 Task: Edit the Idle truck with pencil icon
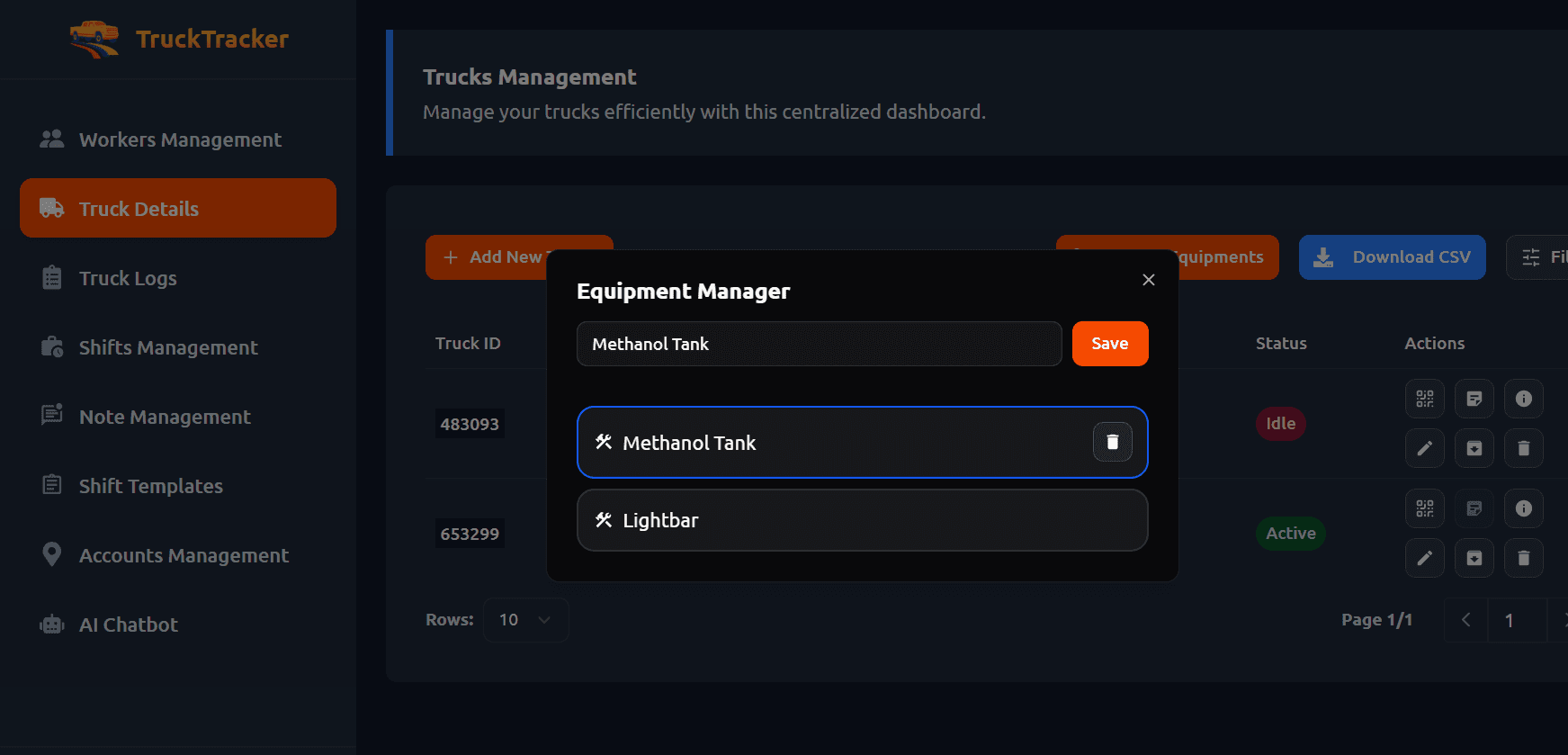click(x=1424, y=448)
